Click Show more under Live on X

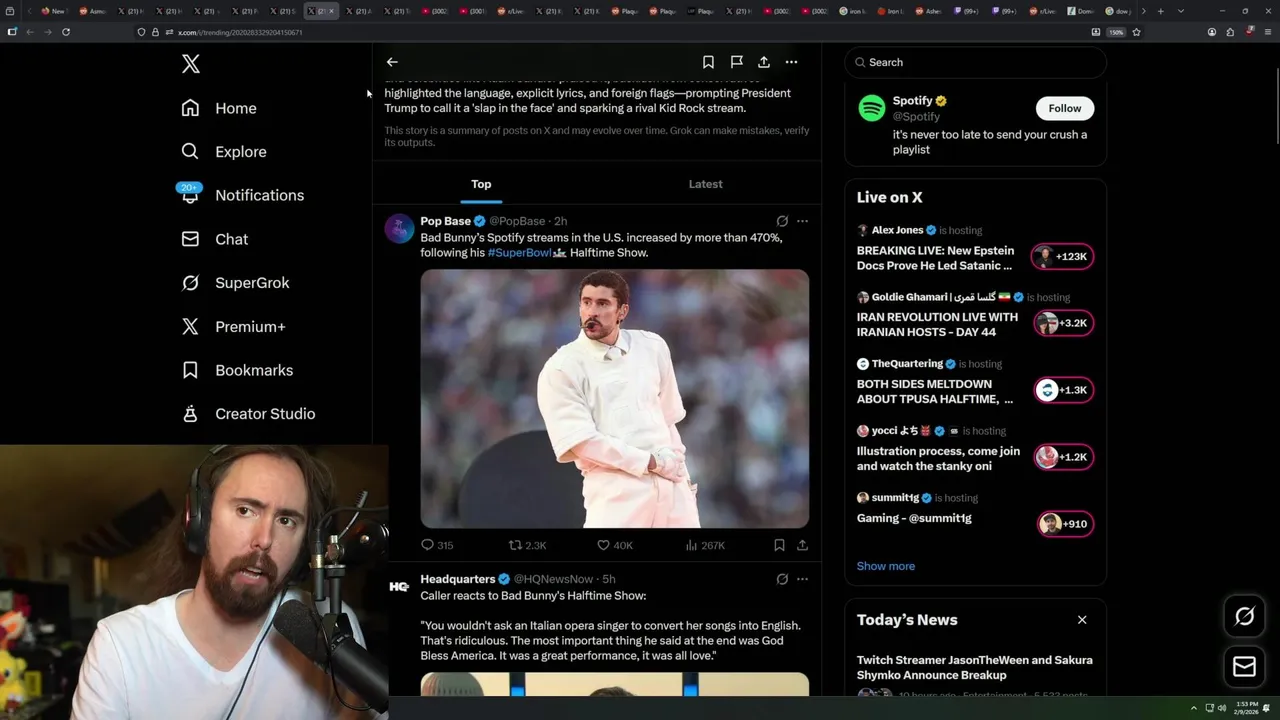[886, 566]
